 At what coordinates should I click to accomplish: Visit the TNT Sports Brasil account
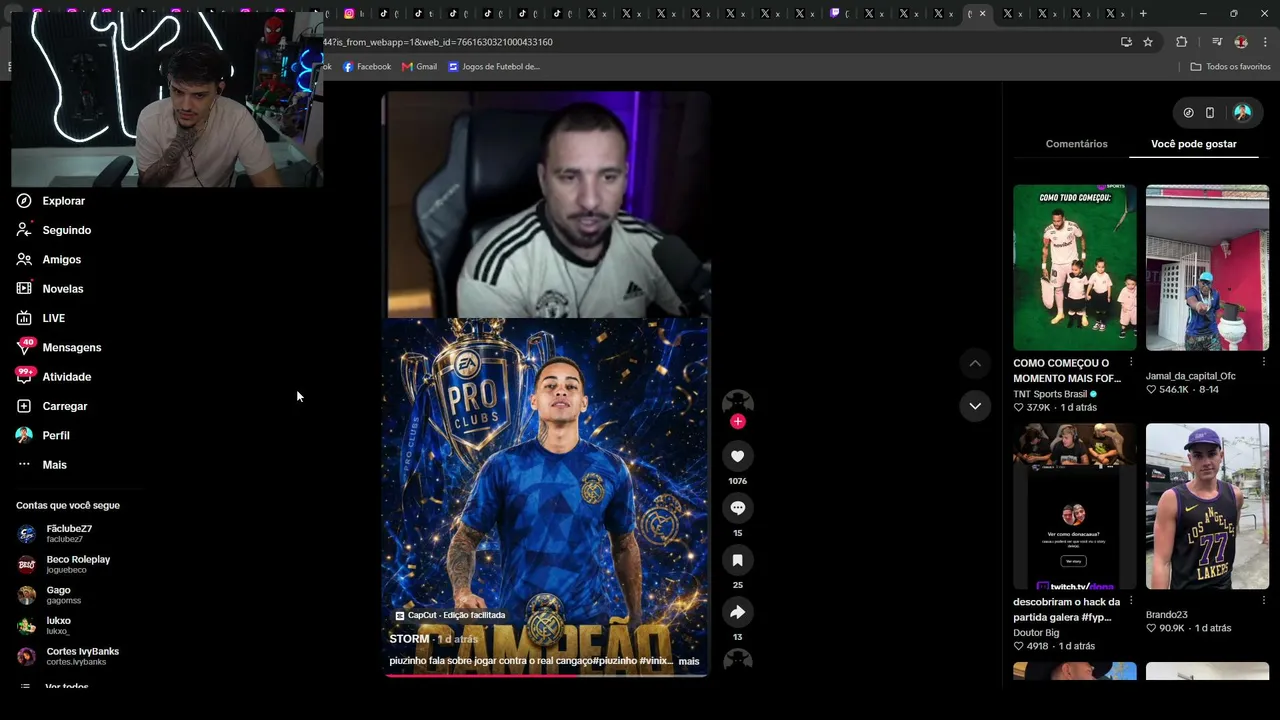tap(1050, 394)
